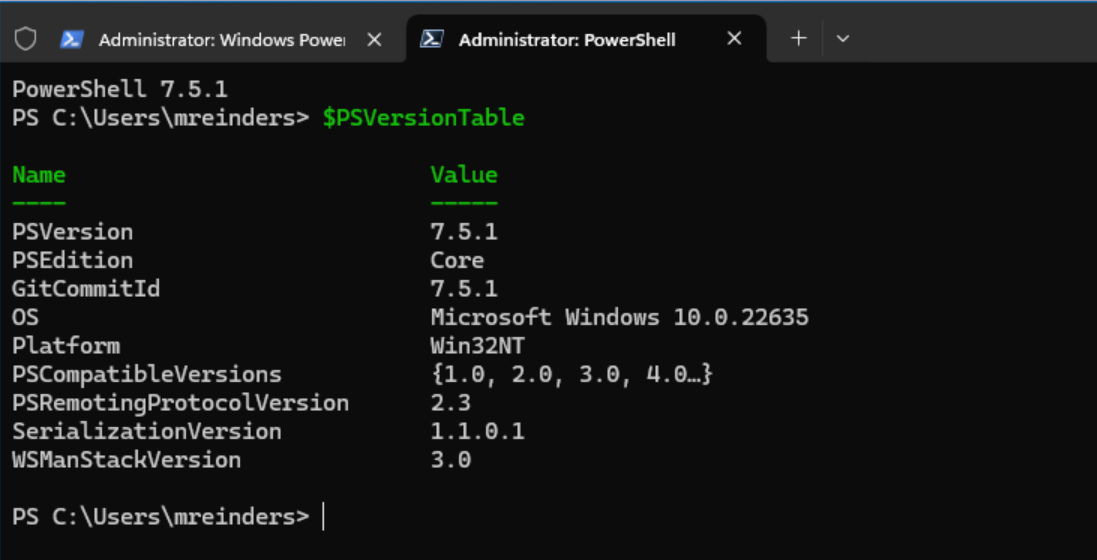Image resolution: width=1097 pixels, height=560 pixels.
Task: Click the shield icon in the tab bar
Action: 26,39
